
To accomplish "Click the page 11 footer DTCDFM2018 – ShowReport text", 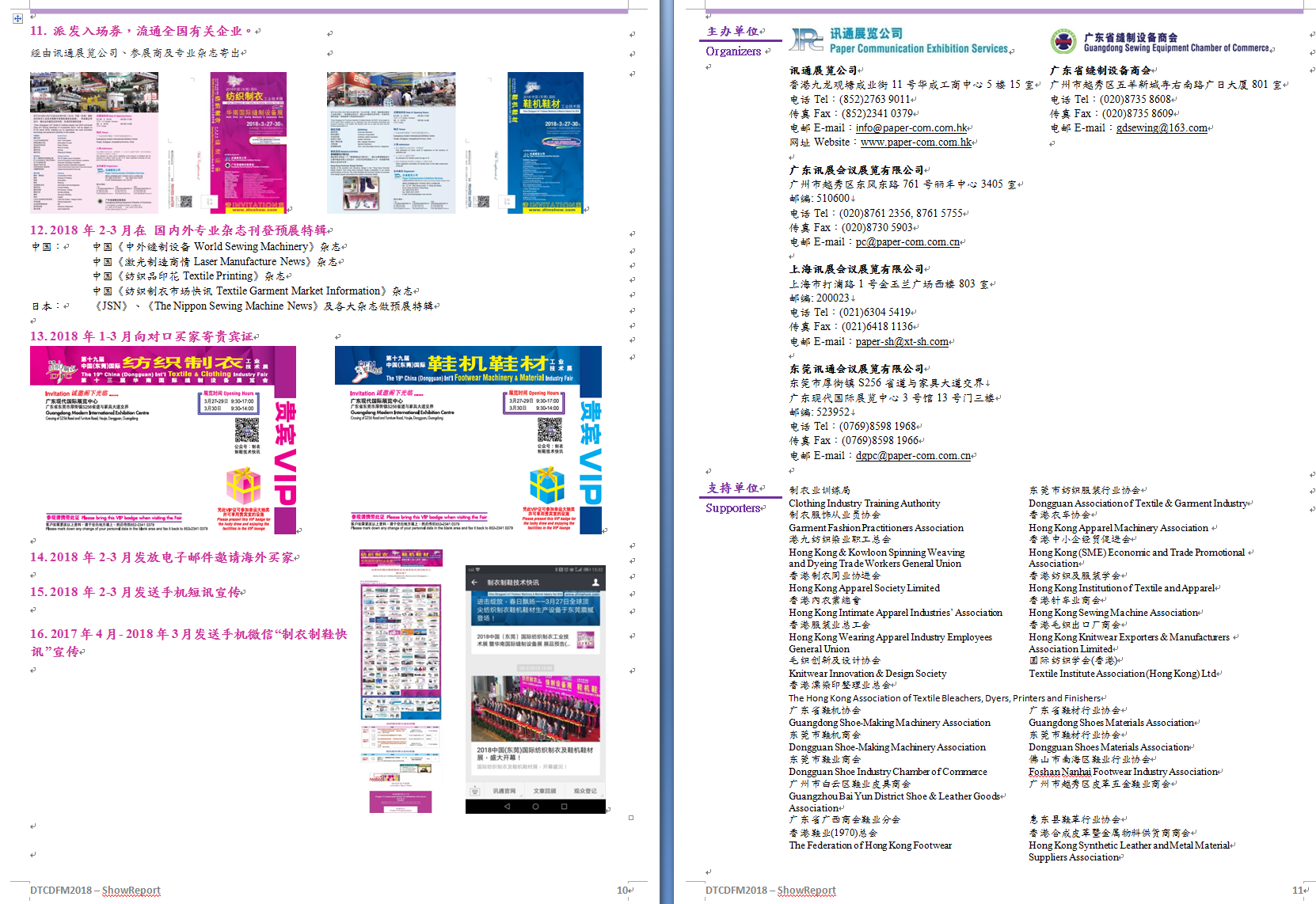I will point(770,891).
